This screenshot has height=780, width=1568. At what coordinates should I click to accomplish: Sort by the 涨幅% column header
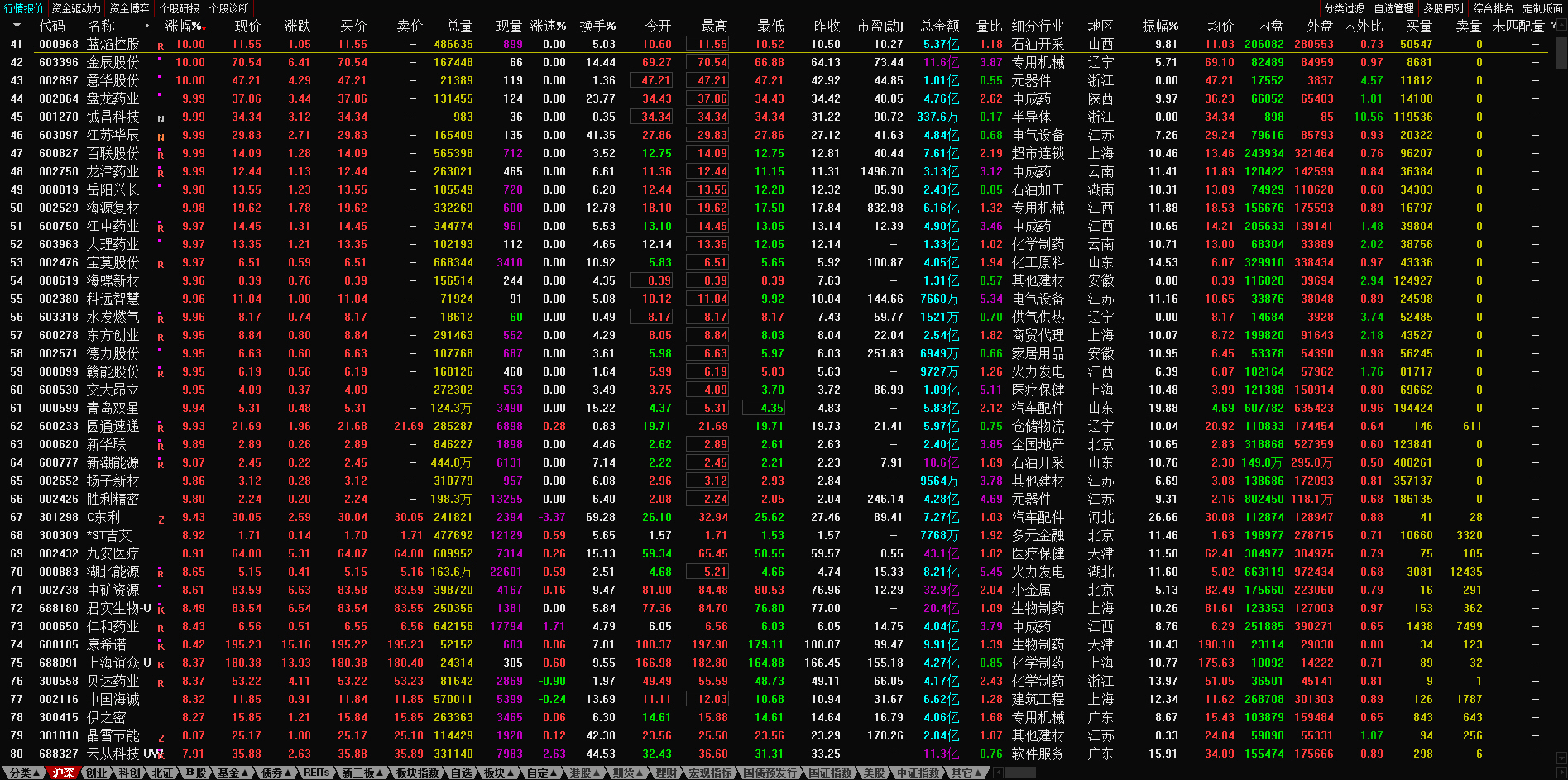184,26
